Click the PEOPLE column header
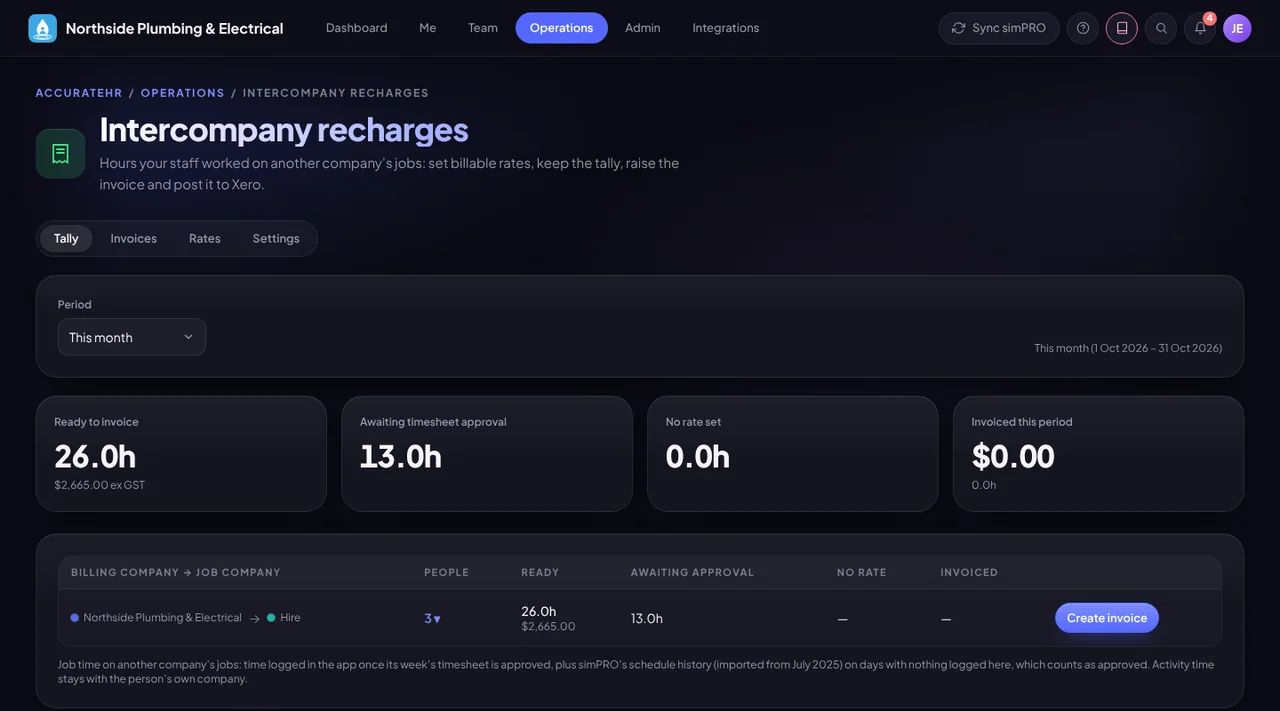Viewport: 1280px width, 711px height. [x=447, y=573]
